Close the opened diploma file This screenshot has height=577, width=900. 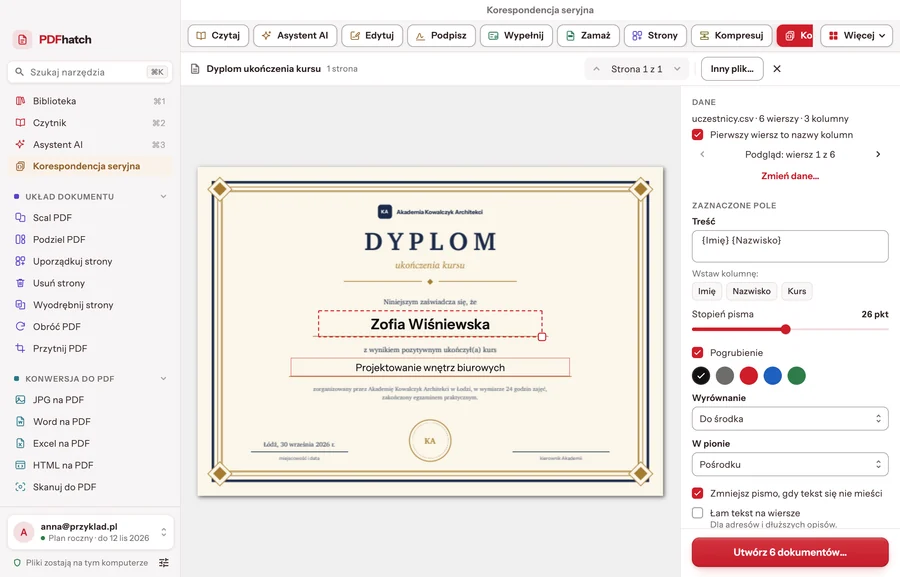(x=777, y=69)
